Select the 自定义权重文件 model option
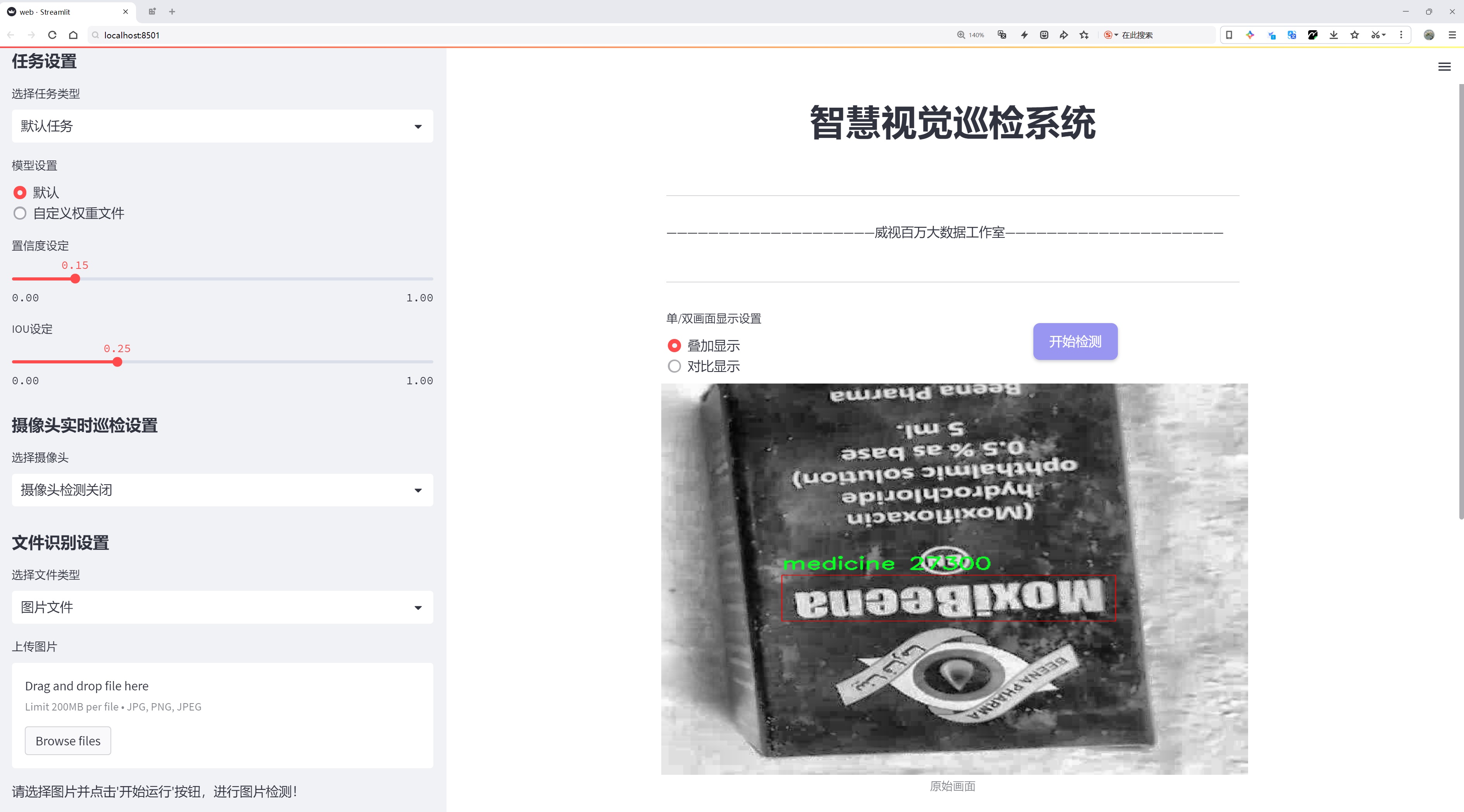Viewport: 1464px width, 812px height. pos(20,213)
